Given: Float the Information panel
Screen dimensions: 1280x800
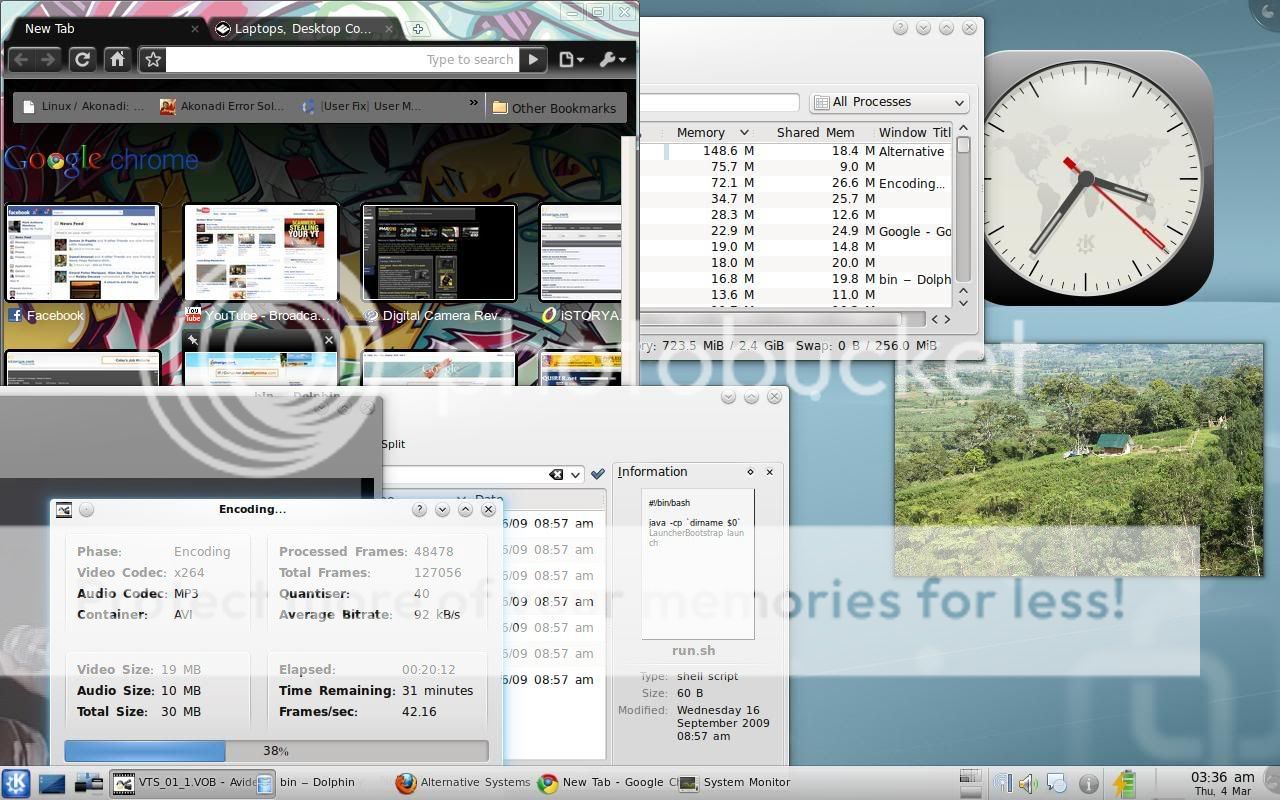Looking at the screenshot, I should (x=750, y=472).
